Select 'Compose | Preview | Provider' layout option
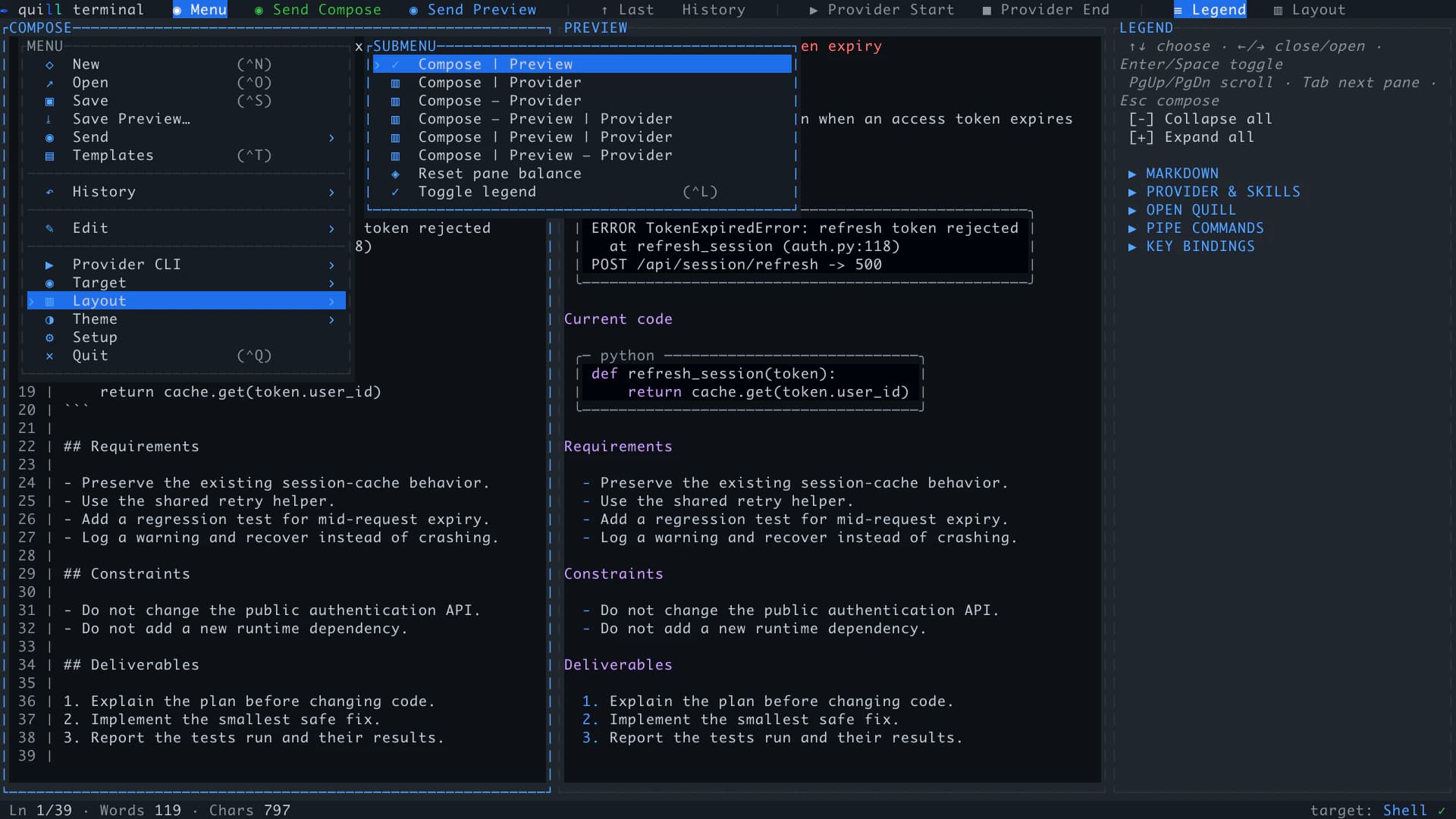1456x819 pixels. tap(582, 137)
